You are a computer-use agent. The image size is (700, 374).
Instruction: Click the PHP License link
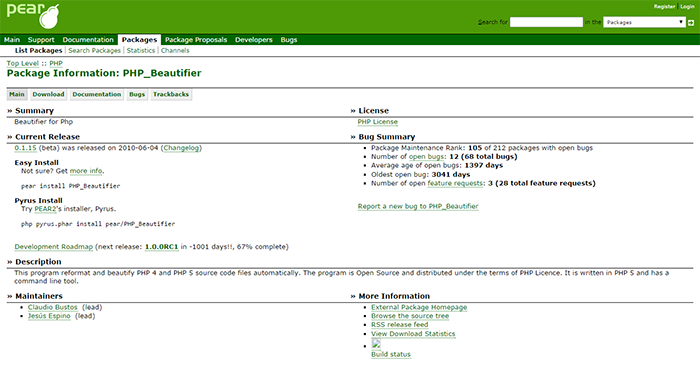(377, 122)
